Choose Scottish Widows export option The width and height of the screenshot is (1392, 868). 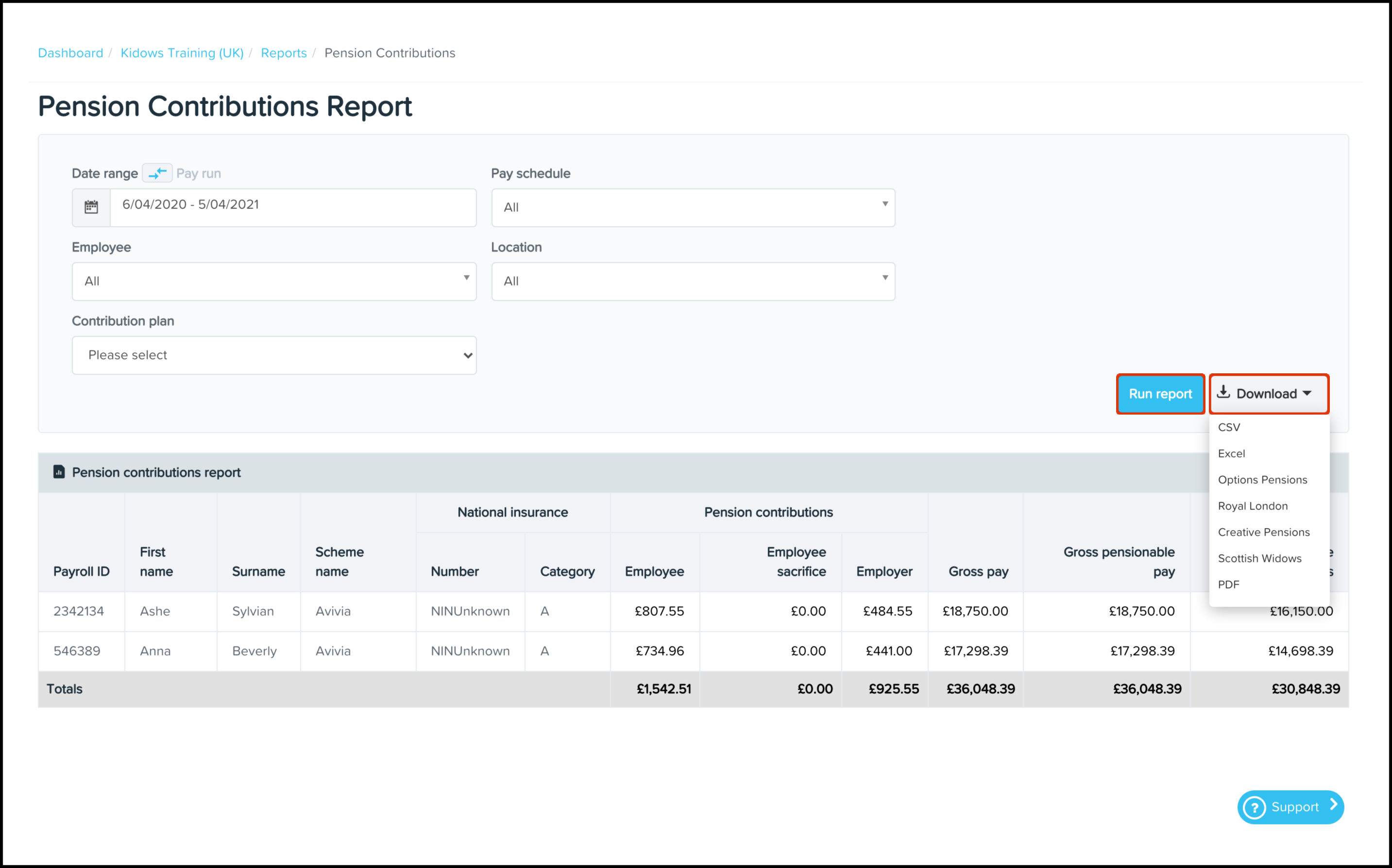tap(1259, 559)
